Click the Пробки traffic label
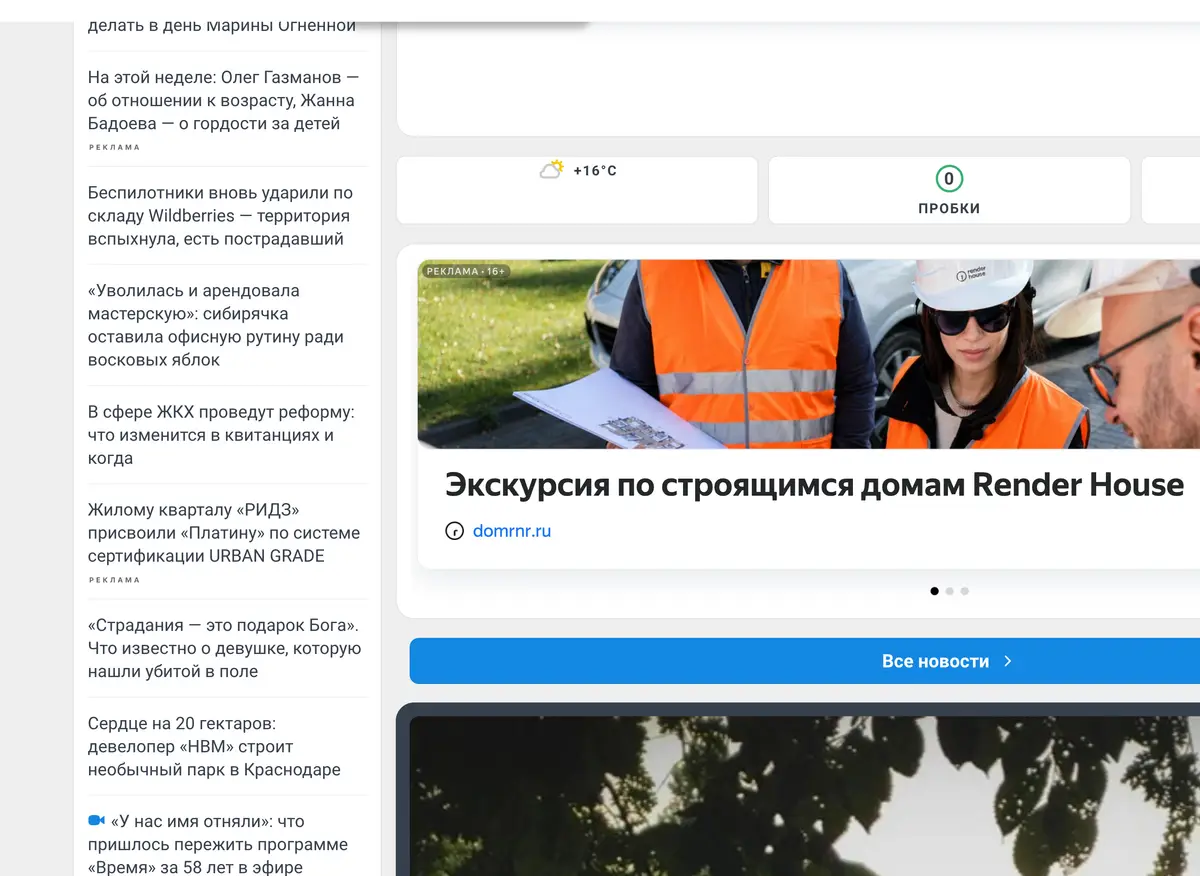The image size is (1200, 876). tap(949, 209)
